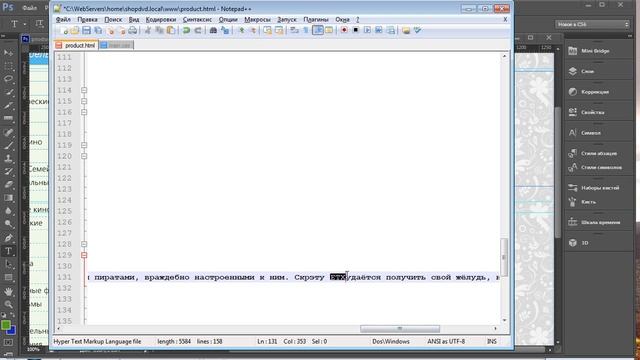The height and width of the screenshot is (360, 640).
Task: Open the Макросы menu
Action: (x=257, y=19)
